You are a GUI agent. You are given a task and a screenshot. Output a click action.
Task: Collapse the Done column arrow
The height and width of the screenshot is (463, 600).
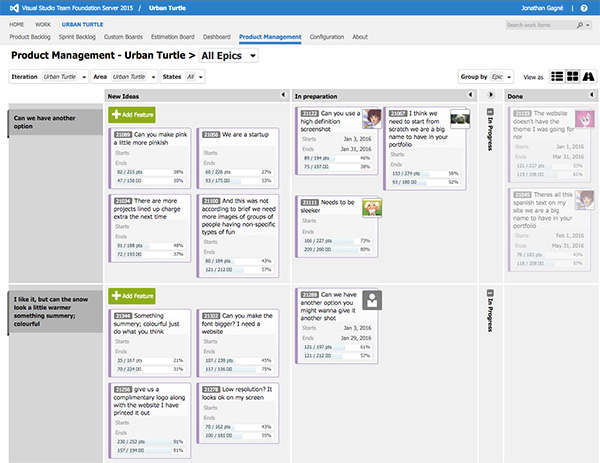coord(591,95)
